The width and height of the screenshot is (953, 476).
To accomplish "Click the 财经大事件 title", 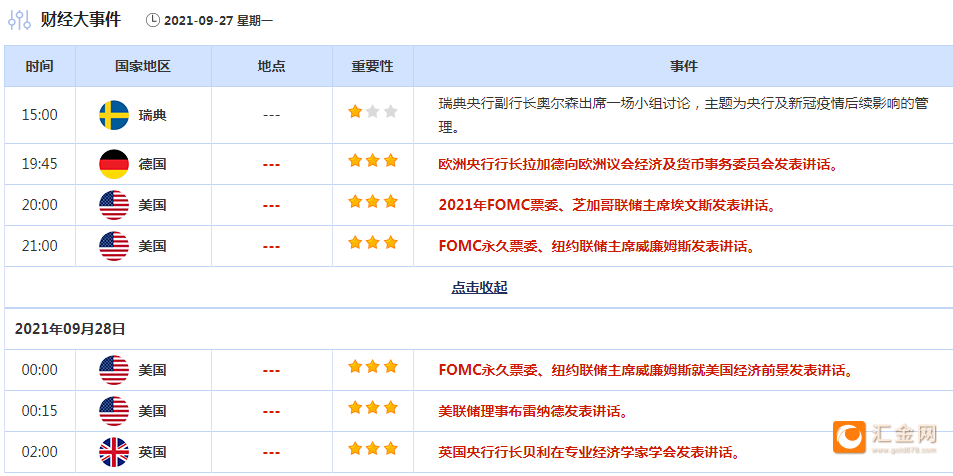I will pyautogui.click(x=81, y=20).
